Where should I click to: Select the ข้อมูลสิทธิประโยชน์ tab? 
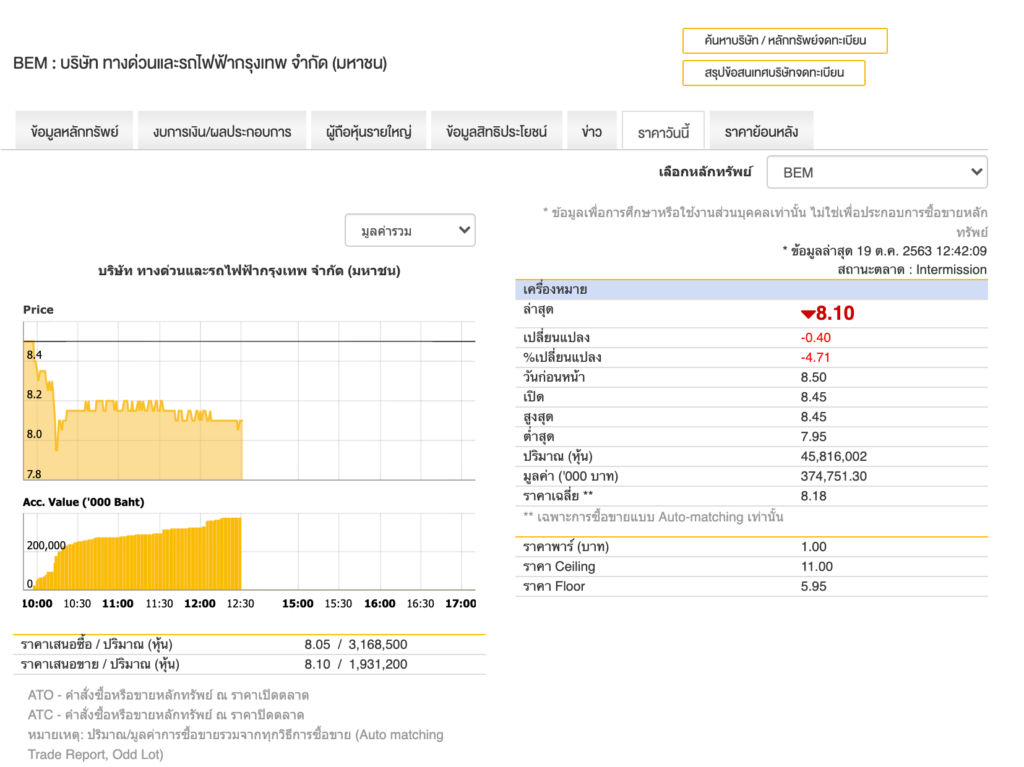point(497,131)
